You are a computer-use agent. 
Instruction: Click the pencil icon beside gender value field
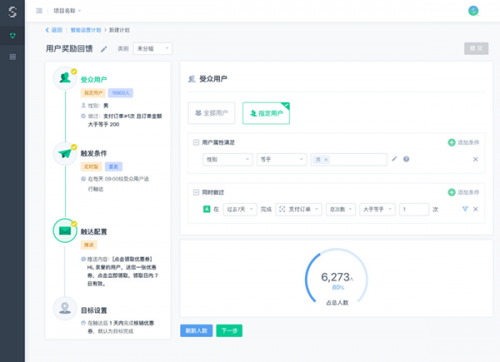(x=394, y=159)
